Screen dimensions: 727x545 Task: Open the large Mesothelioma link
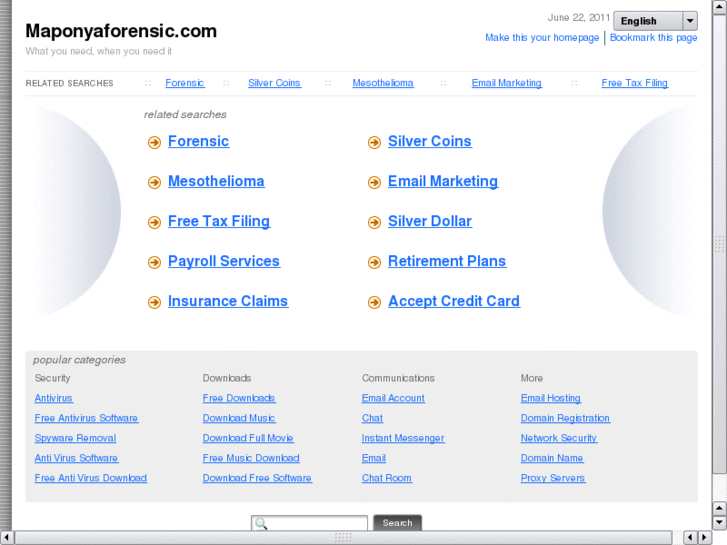point(216,181)
